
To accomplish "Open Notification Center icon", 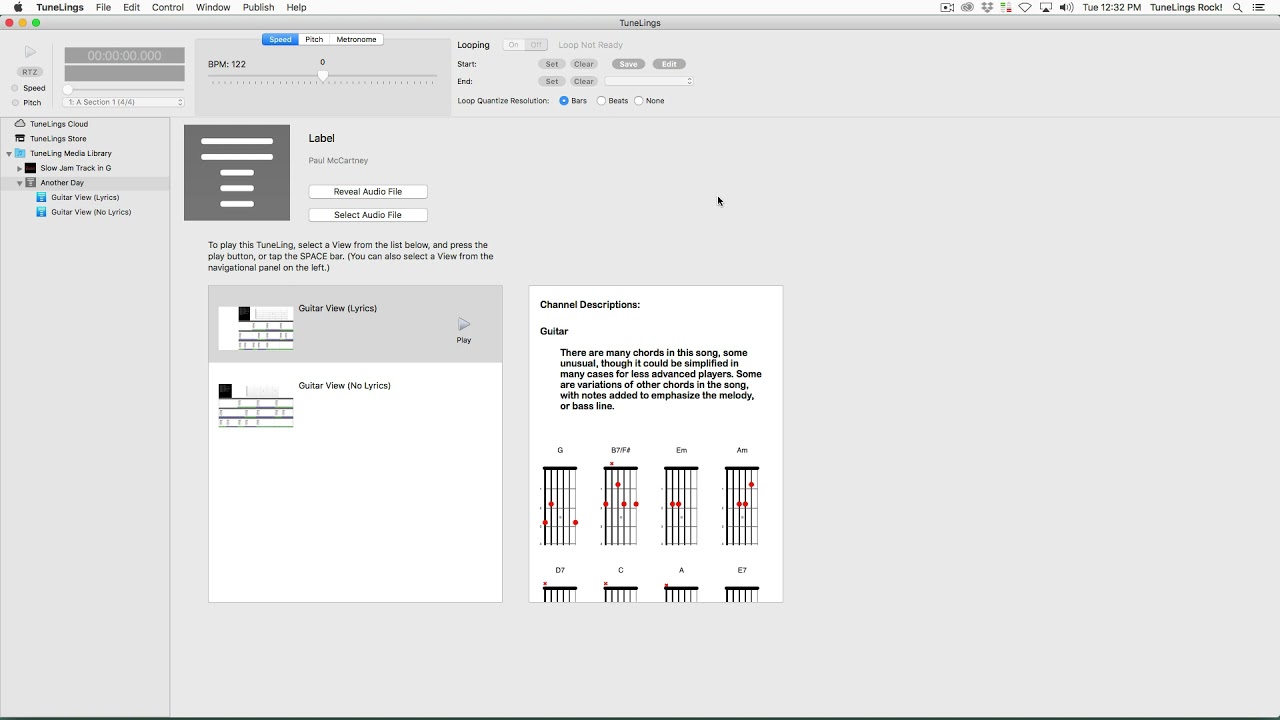I will (x=1260, y=7).
